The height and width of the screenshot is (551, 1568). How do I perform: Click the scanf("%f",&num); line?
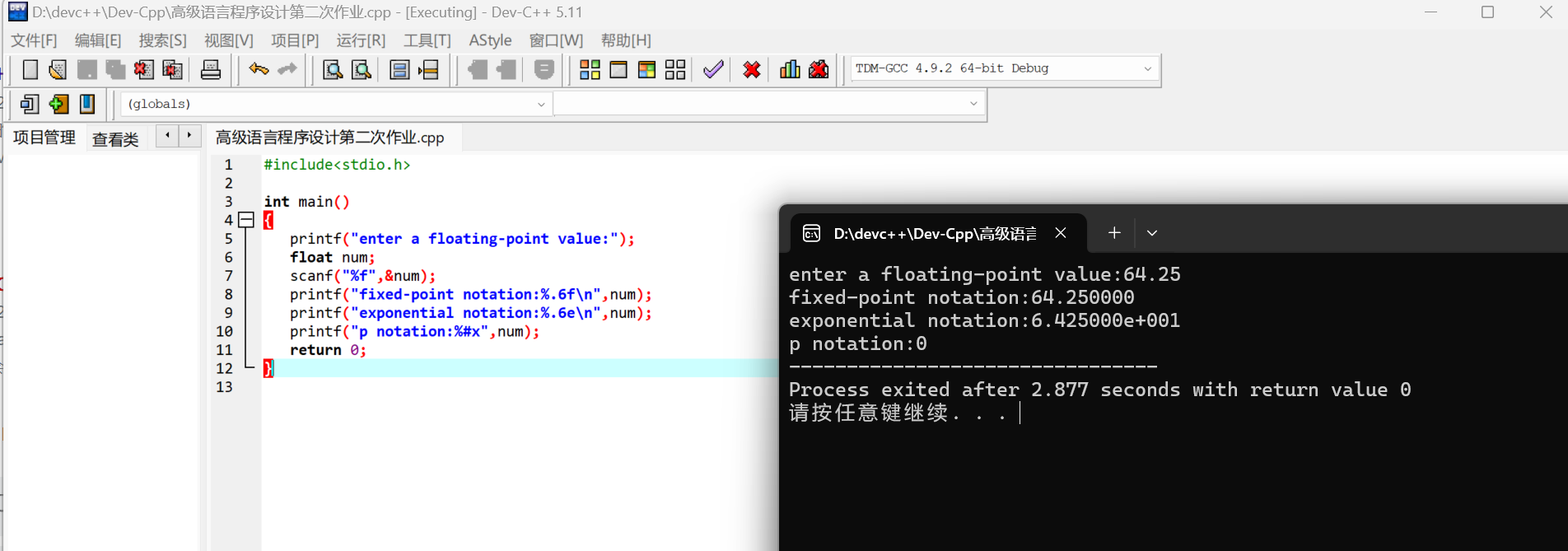point(362,276)
